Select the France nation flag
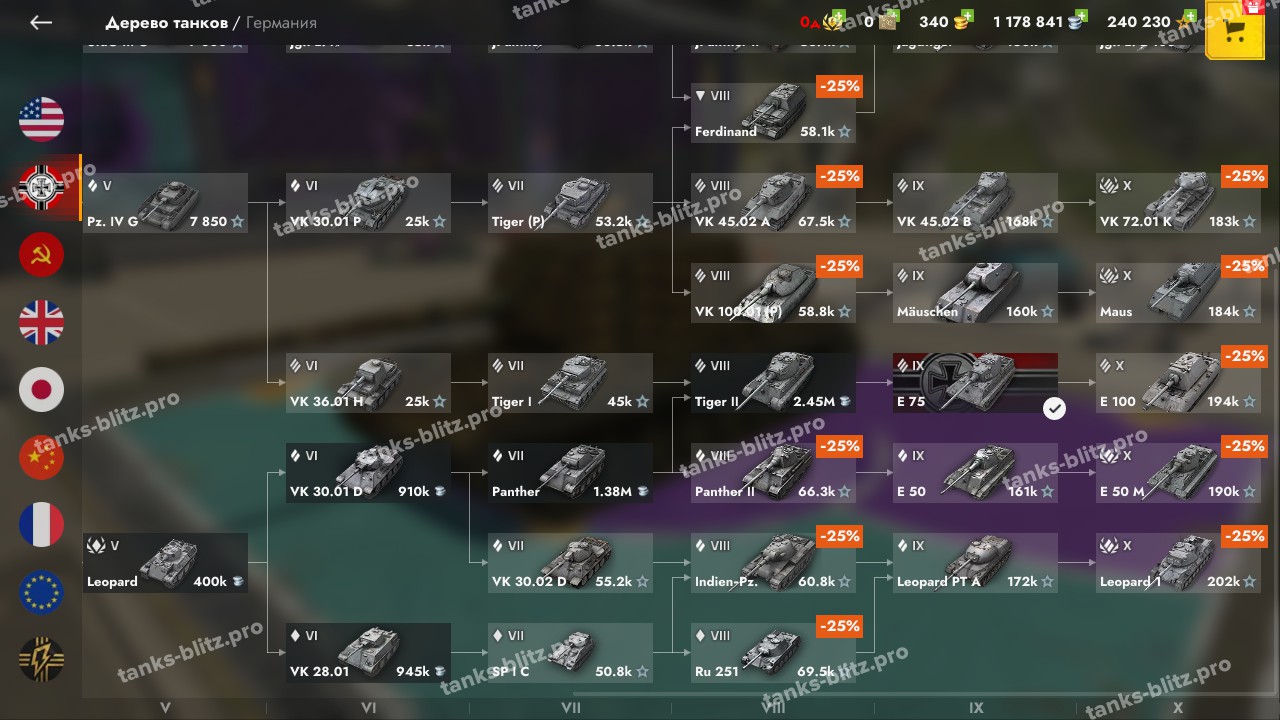 click(x=41, y=525)
